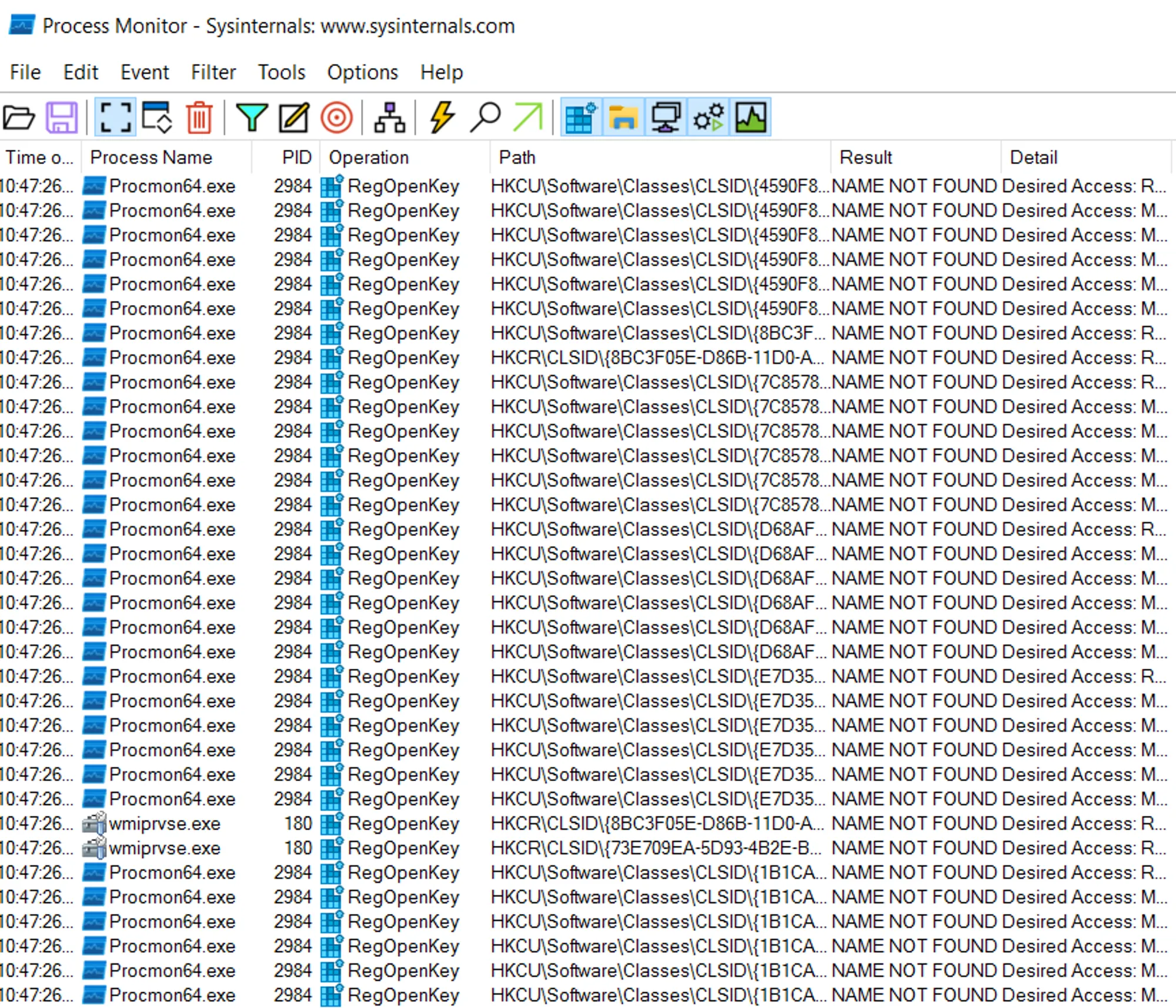
Task: Click the PID column header
Action: [x=286, y=158]
